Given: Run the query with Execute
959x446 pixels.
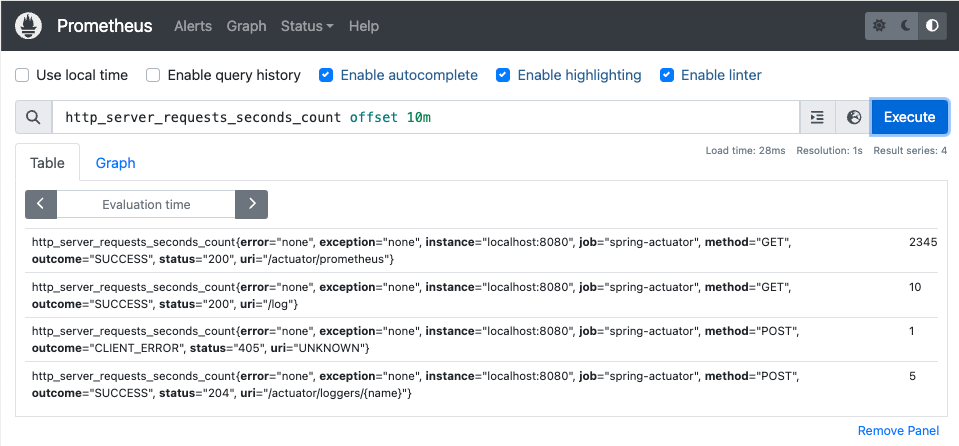Looking at the screenshot, I should (x=909, y=117).
